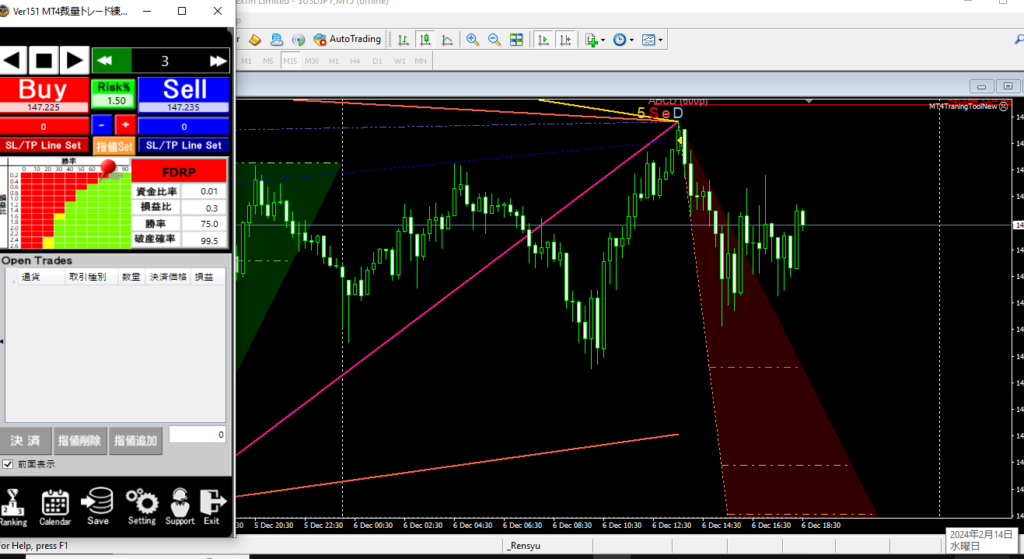Select the M15 timeframe
The image size is (1024, 559).
[x=290, y=61]
